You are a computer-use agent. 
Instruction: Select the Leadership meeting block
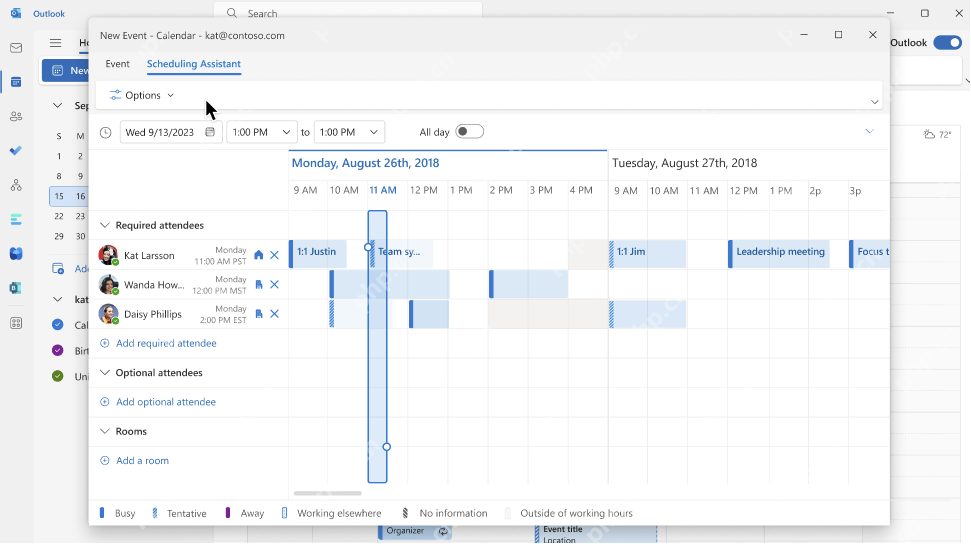(778, 254)
